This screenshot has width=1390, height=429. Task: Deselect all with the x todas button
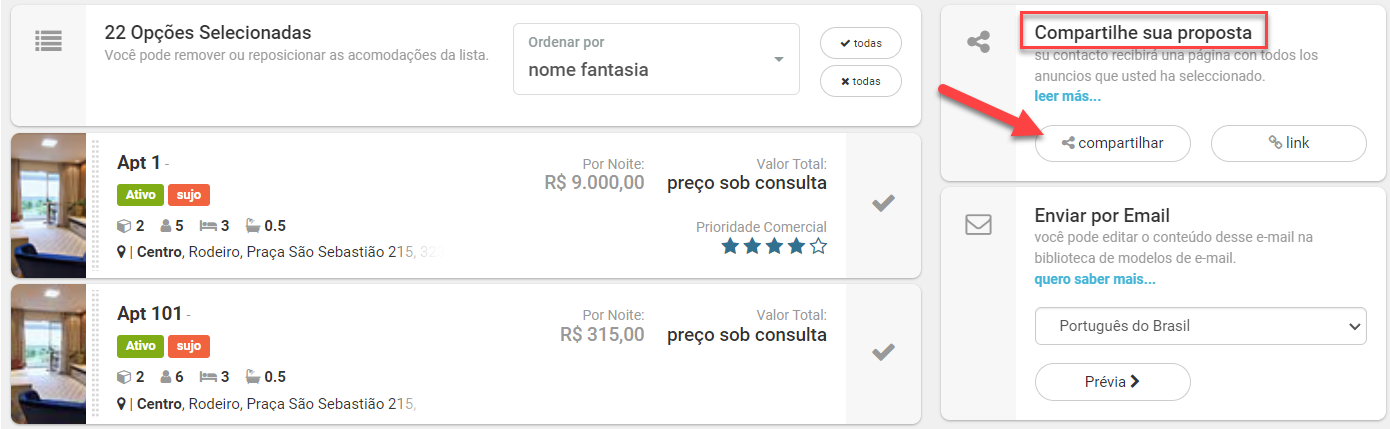860,81
